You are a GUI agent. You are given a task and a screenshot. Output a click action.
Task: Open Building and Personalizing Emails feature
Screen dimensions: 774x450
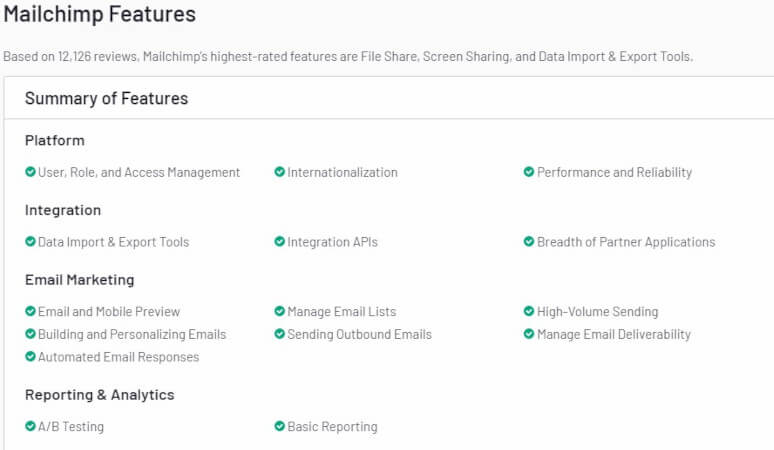(132, 334)
